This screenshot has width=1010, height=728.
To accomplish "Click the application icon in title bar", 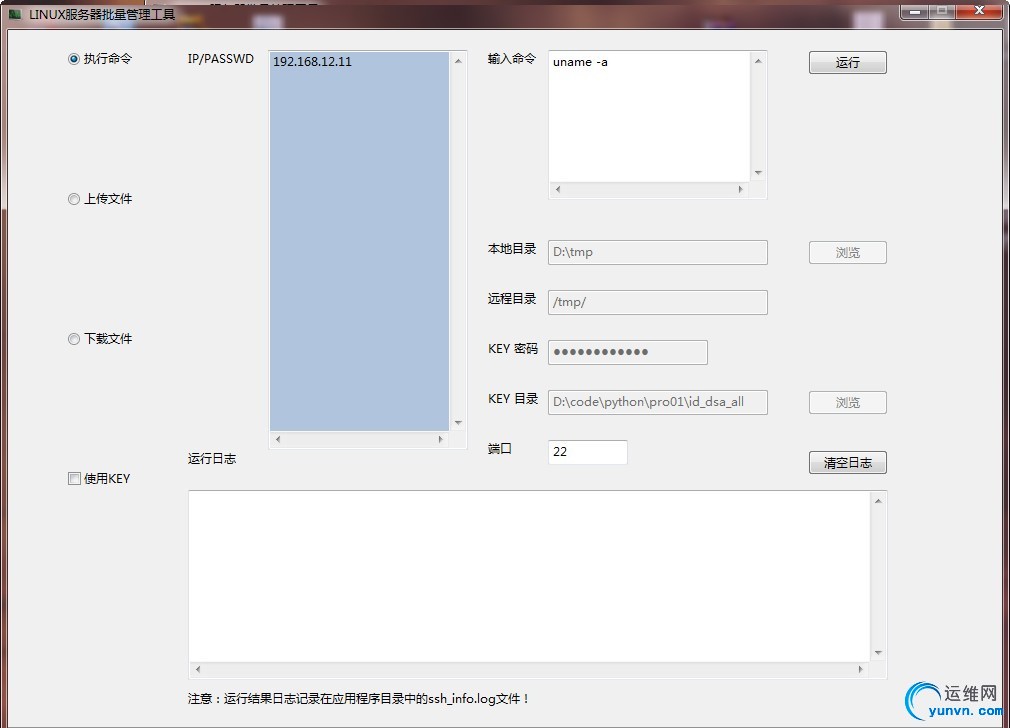I will click(15, 14).
